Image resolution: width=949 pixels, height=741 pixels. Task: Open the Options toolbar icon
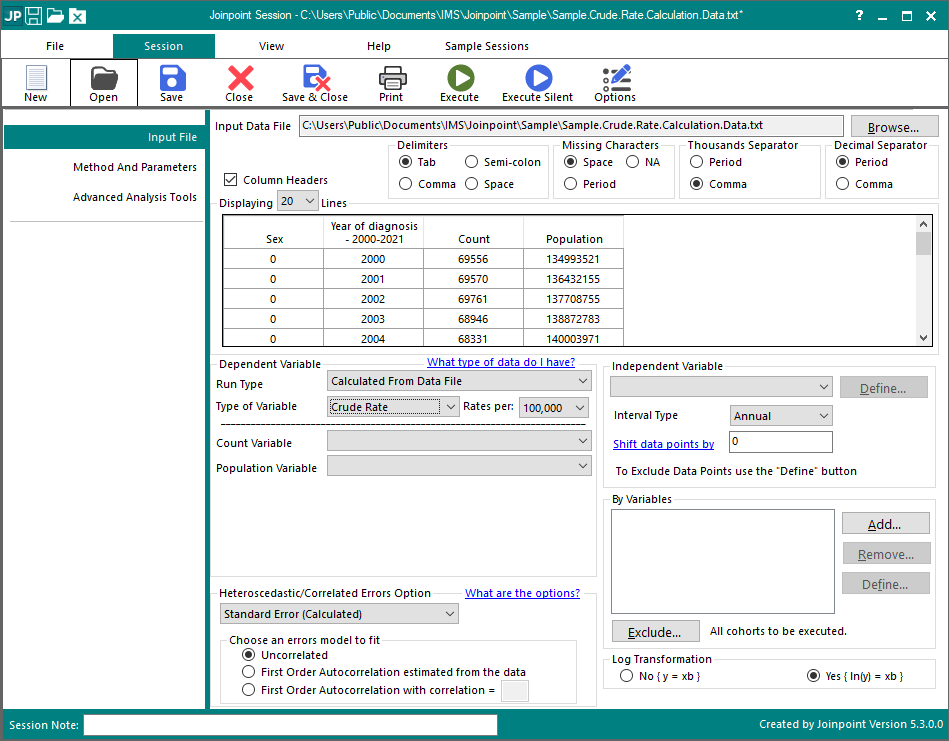click(615, 82)
